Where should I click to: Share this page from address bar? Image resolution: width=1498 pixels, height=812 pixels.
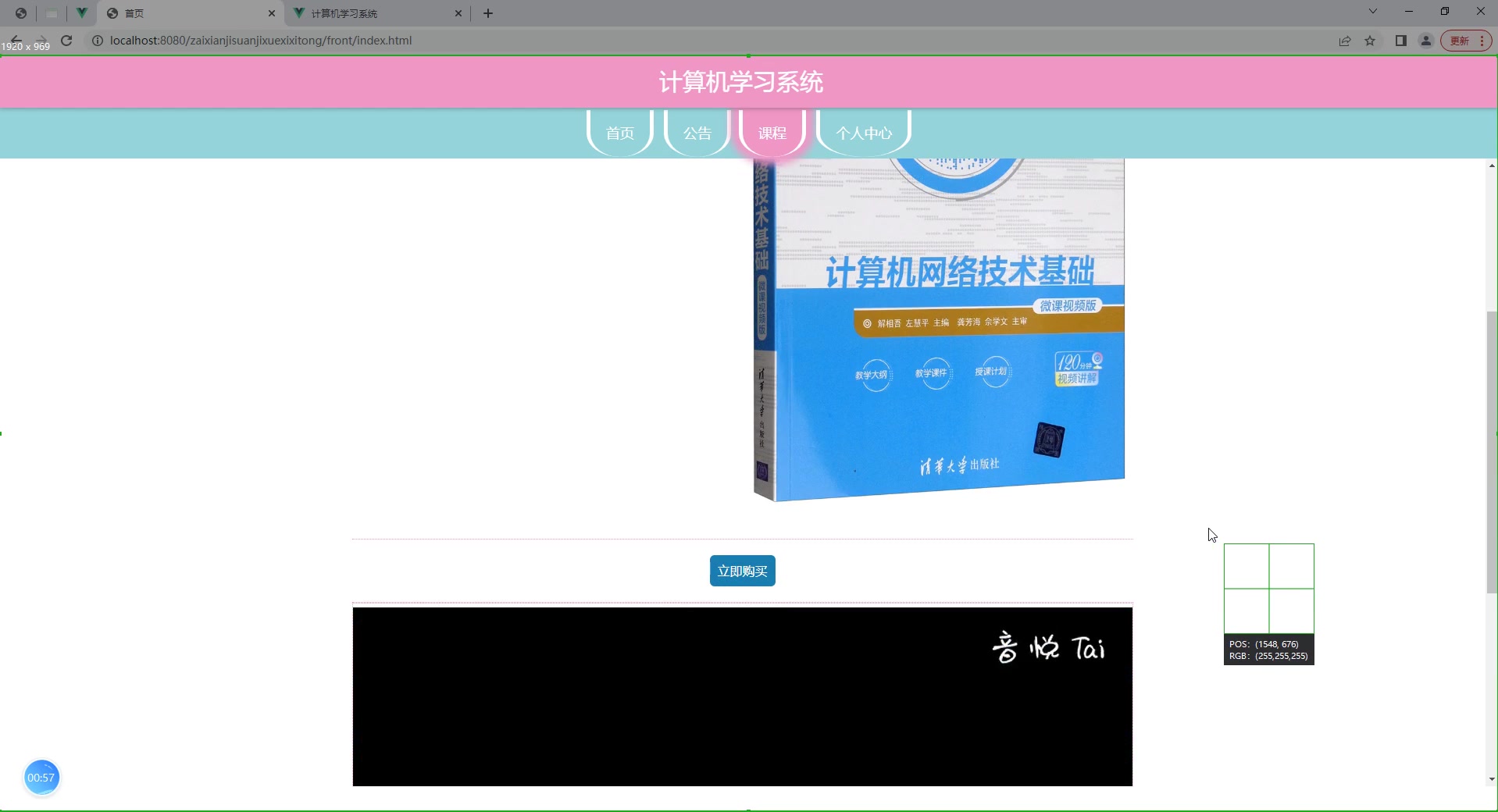[1345, 41]
